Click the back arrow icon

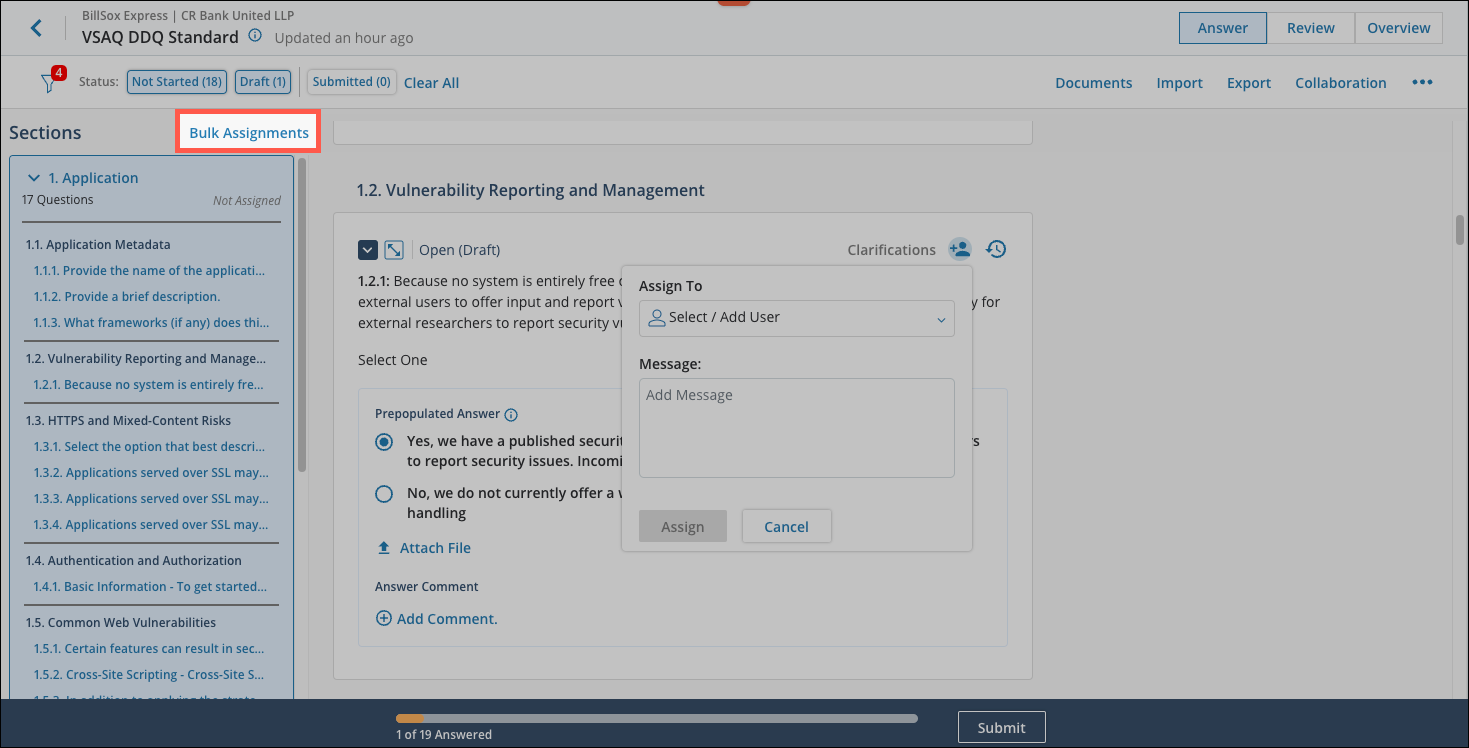coord(36,28)
